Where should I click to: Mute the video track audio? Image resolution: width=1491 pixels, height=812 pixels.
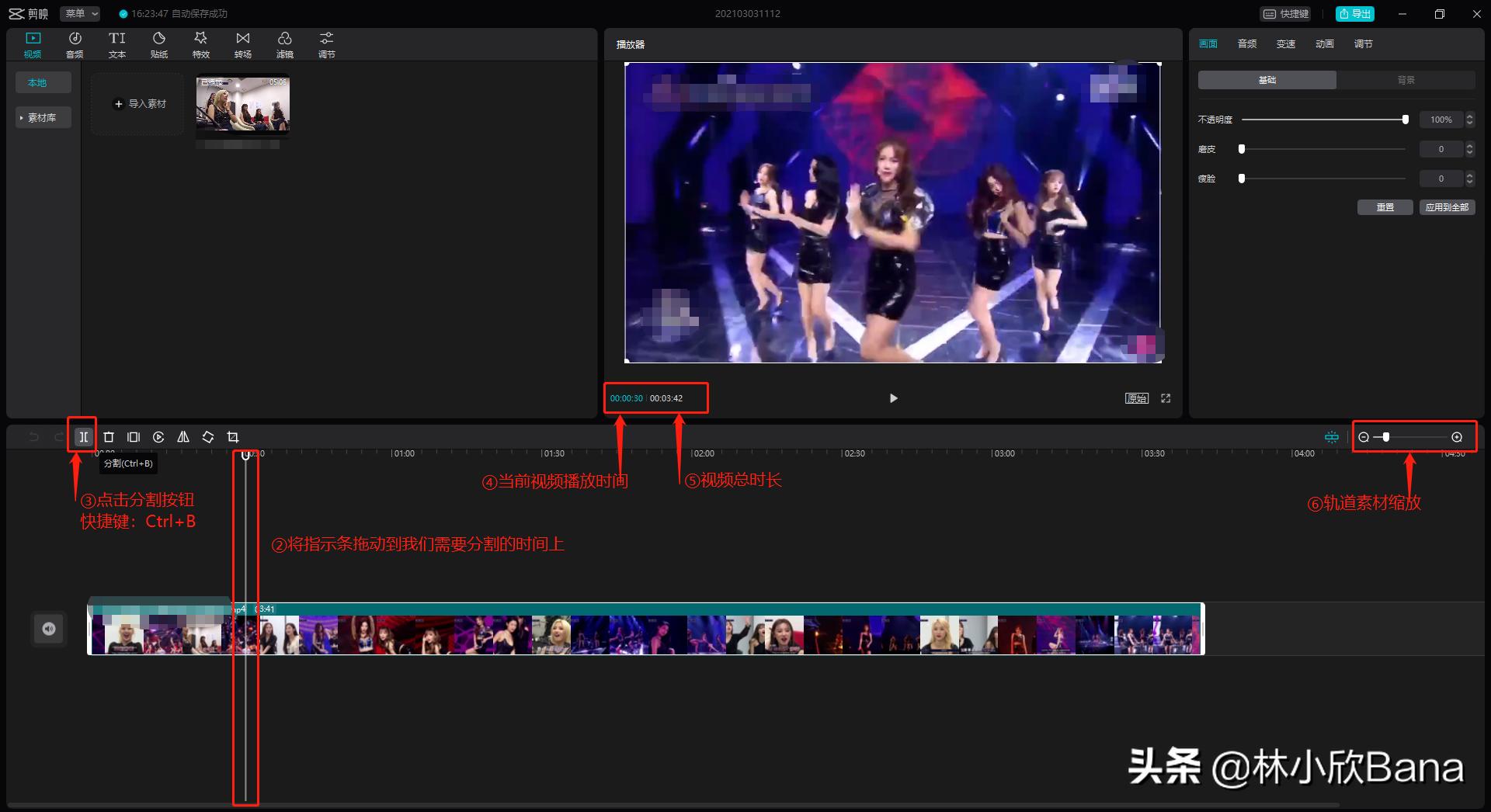pos(49,629)
